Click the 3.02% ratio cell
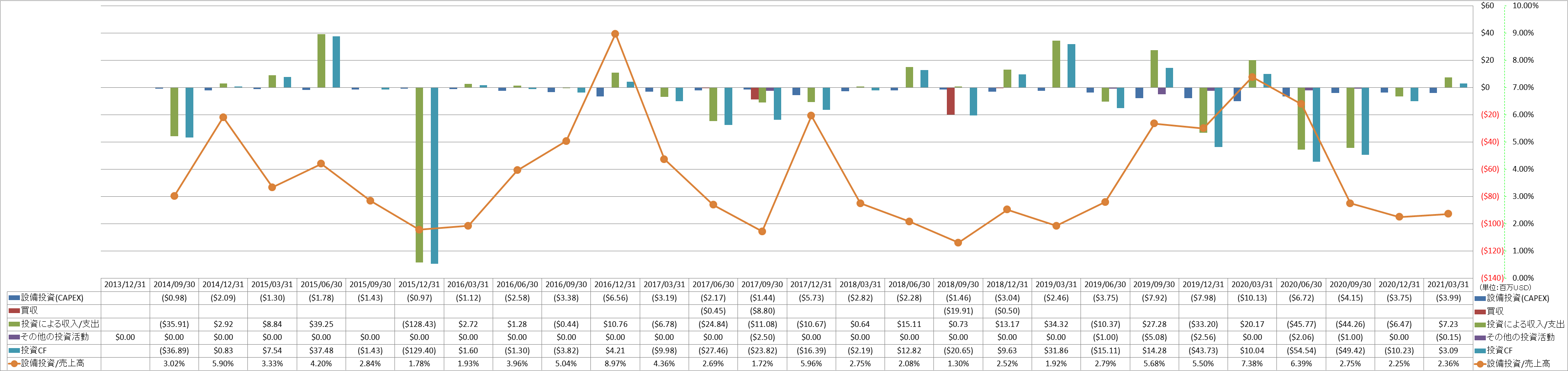1568x371 pixels. (x=174, y=364)
